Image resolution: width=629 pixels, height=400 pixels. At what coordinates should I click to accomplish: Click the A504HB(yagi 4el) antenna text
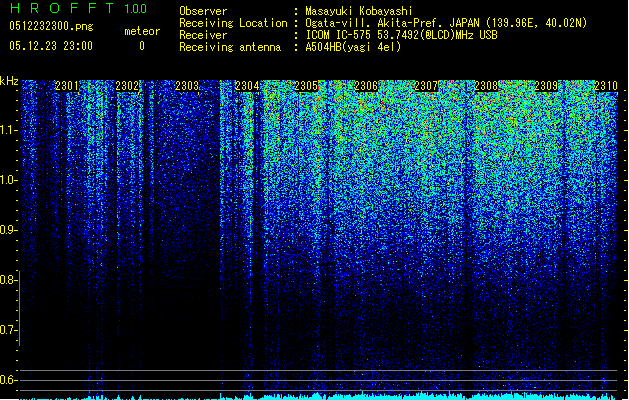pos(353,47)
